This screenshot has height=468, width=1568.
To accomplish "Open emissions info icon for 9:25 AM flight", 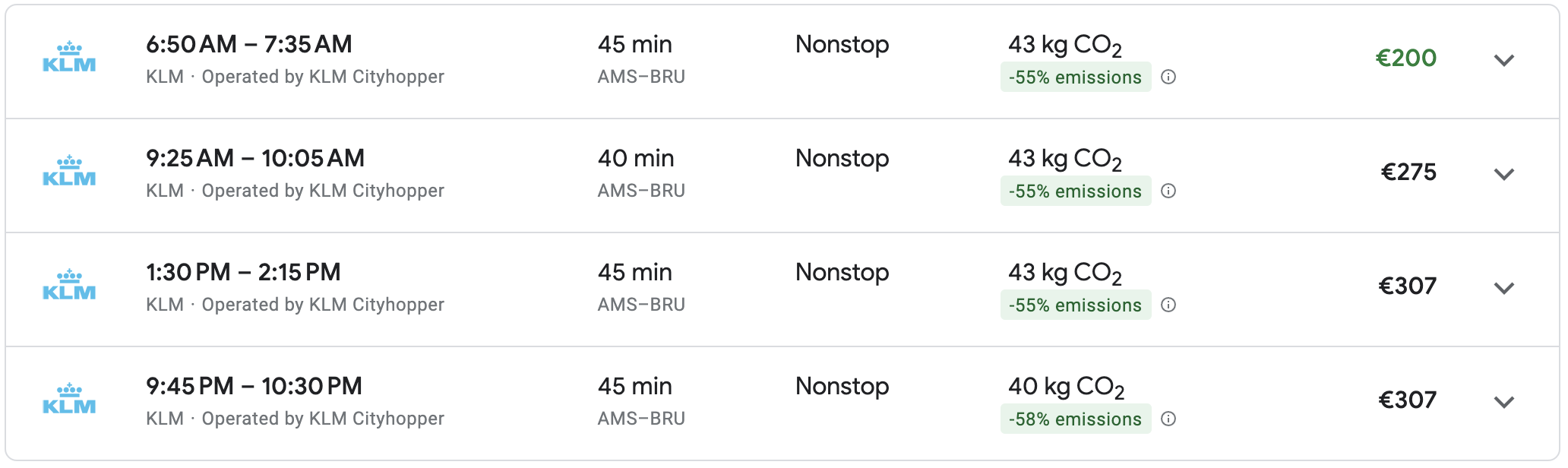I will tap(1168, 191).
